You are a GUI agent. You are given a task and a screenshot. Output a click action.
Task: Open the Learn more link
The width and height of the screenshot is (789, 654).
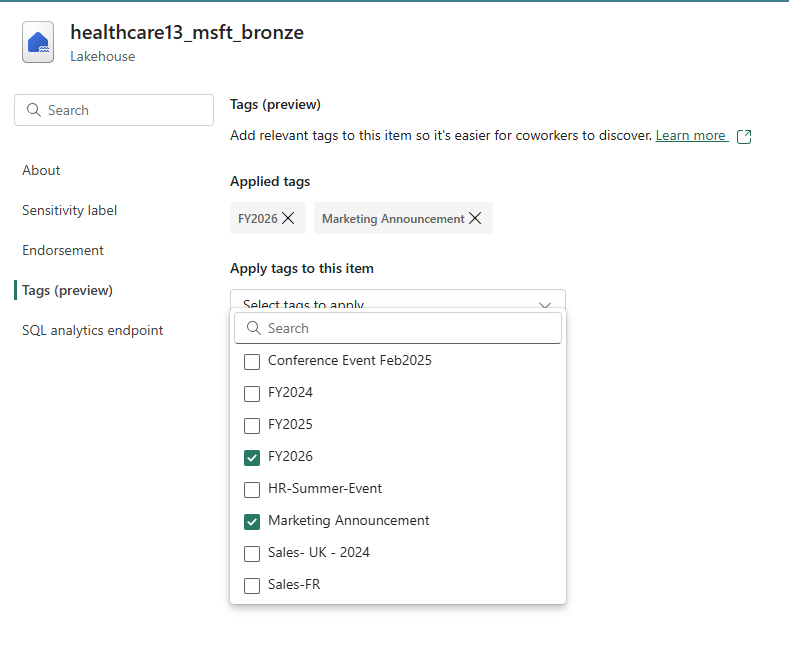tap(690, 135)
